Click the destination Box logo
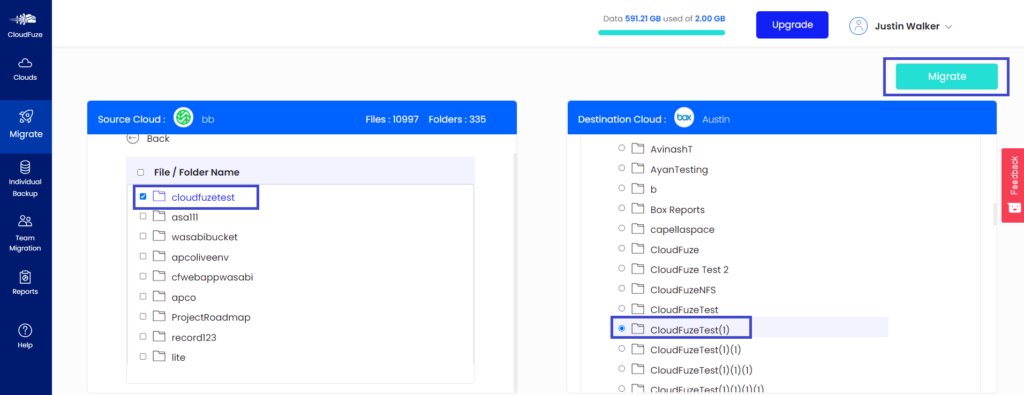The image size is (1024, 395). pyautogui.click(x=684, y=119)
